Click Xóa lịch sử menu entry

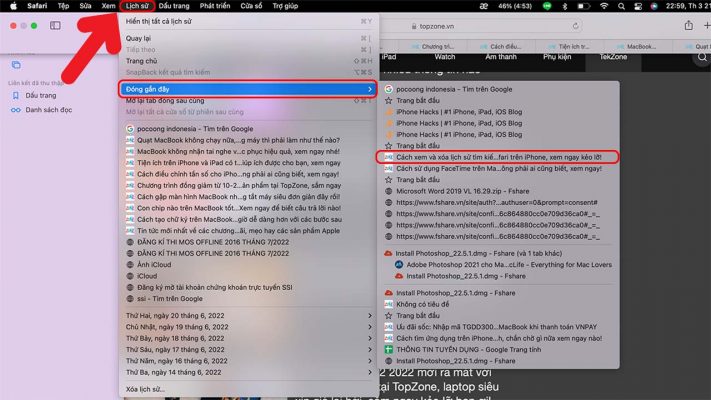(x=147, y=388)
